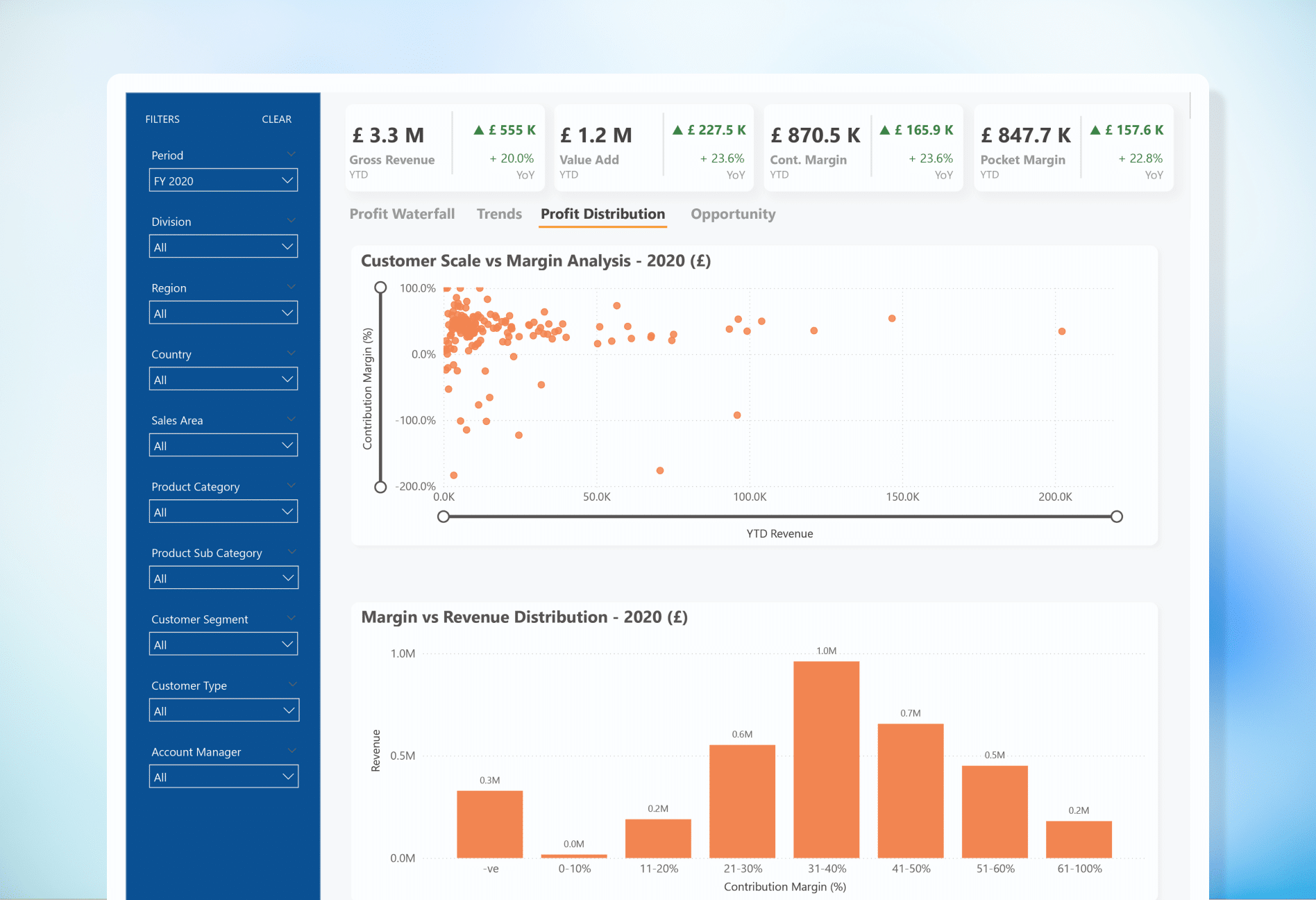Open the Account Manager dropdown
Image resolution: width=1316 pixels, height=900 pixels.
click(223, 776)
